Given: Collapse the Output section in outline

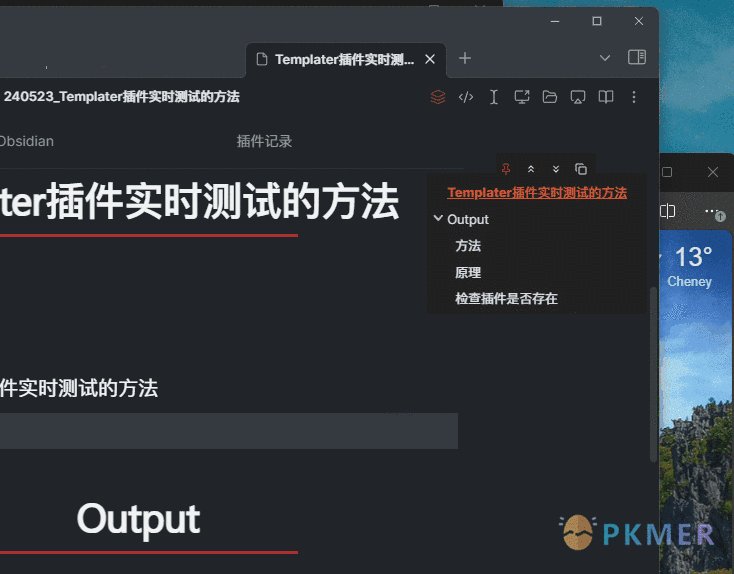Looking at the screenshot, I should tap(438, 219).
